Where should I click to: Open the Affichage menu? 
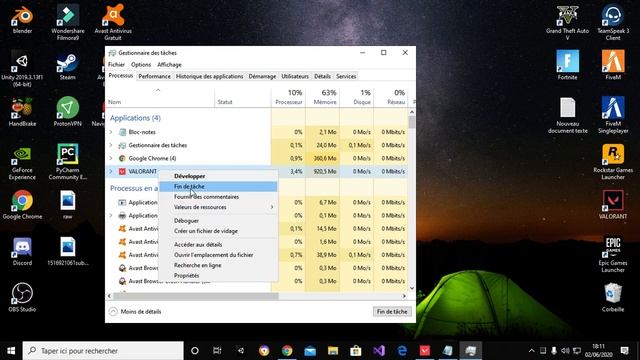click(x=169, y=64)
